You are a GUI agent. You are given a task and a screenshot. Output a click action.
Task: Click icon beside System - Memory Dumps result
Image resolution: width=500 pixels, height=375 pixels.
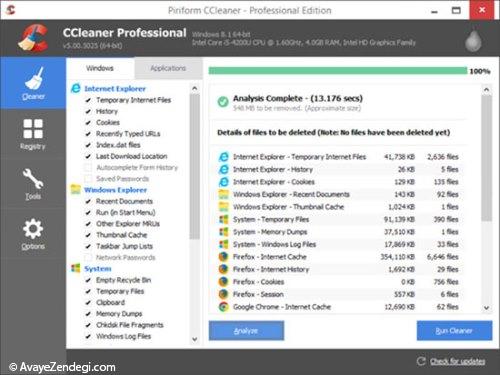pos(223,232)
